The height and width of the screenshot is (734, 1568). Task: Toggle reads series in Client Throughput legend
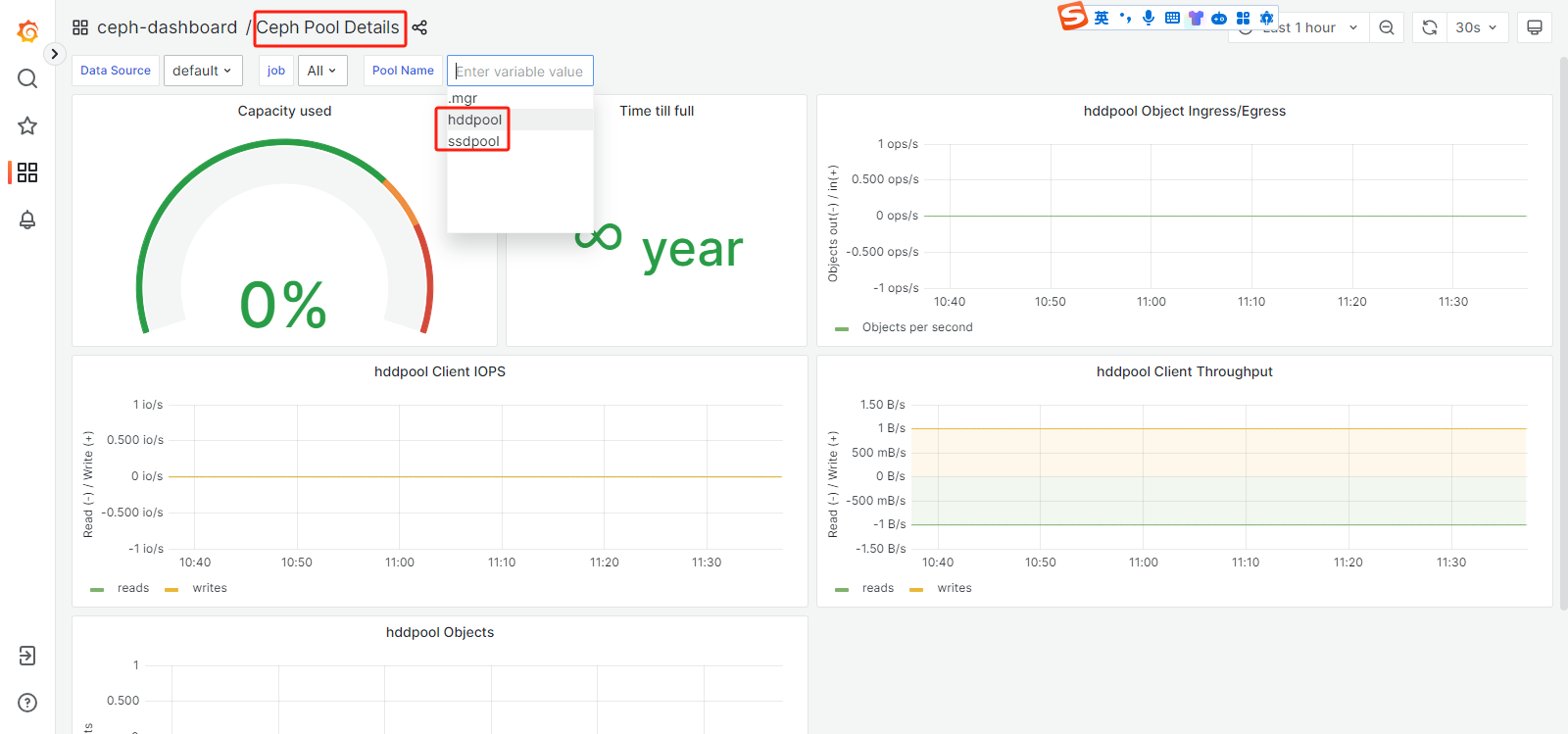878,588
